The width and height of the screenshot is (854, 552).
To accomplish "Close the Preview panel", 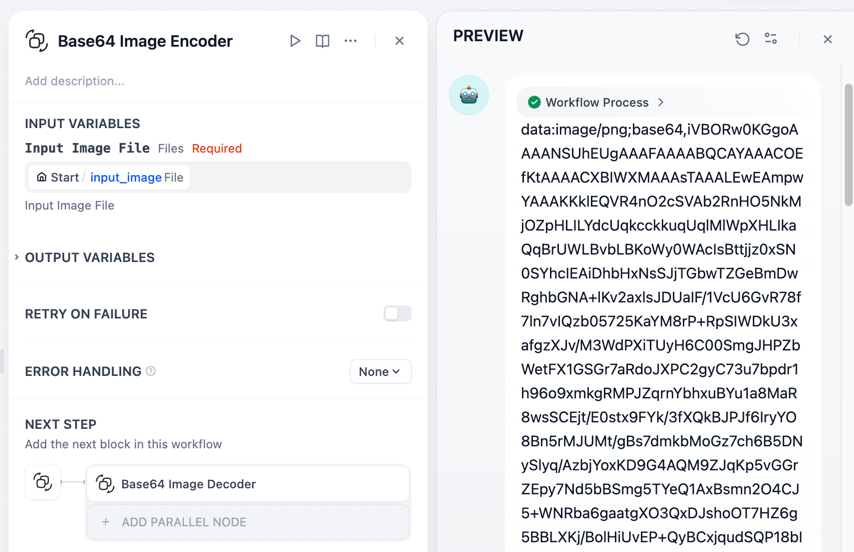I will pyautogui.click(x=827, y=39).
